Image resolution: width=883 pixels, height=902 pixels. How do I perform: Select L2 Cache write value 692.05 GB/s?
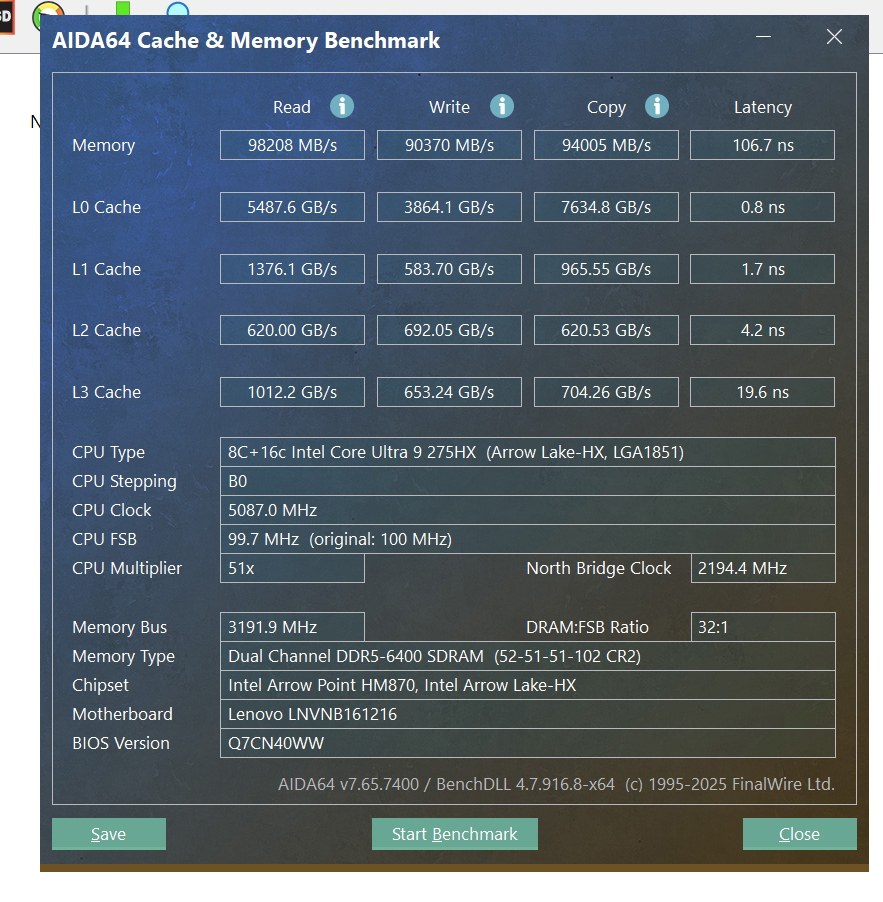pos(449,330)
